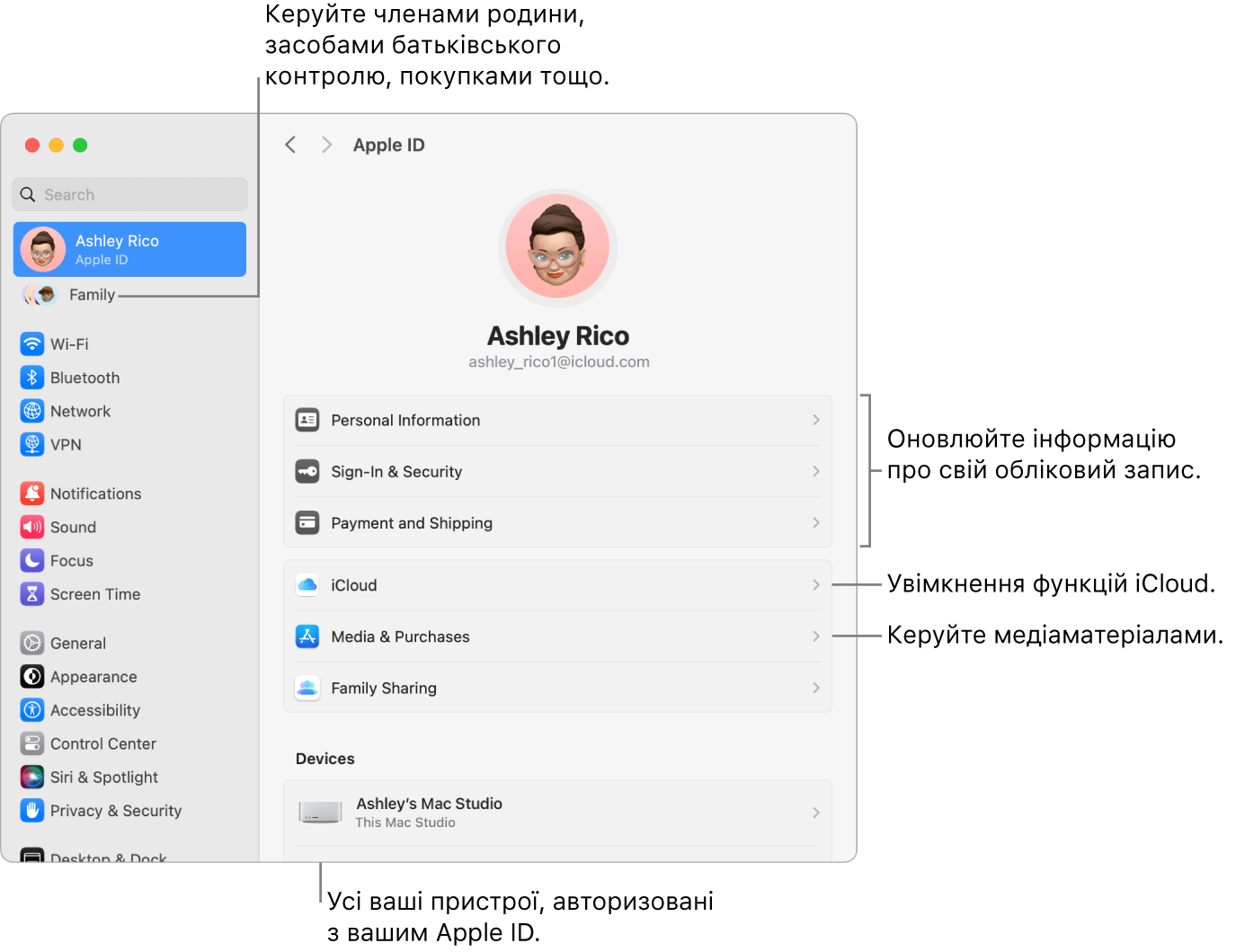Image resolution: width=1236 pixels, height=952 pixels.
Task: Open Siri & Spotlight settings label
Action: point(104,777)
